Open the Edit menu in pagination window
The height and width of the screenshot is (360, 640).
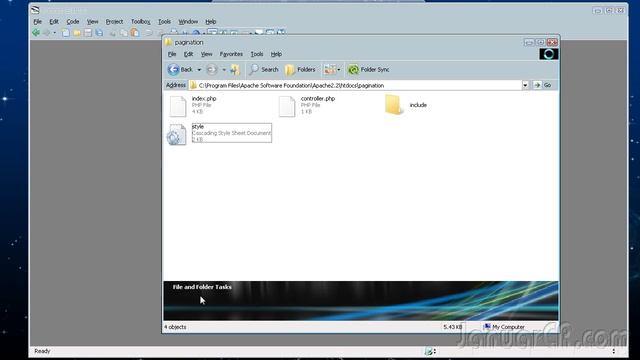pos(188,54)
